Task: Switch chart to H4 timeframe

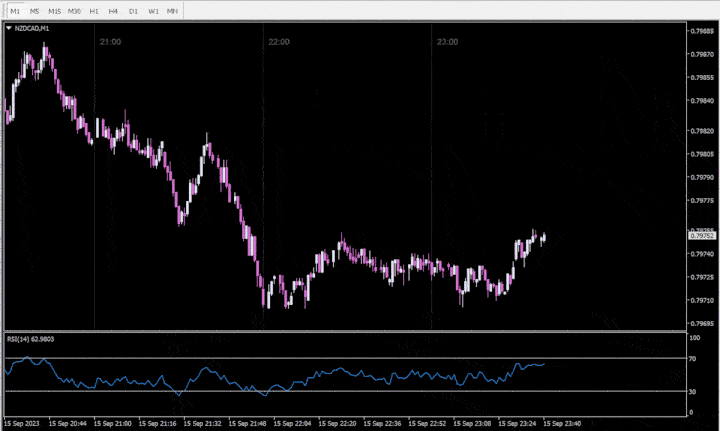Action: point(113,10)
